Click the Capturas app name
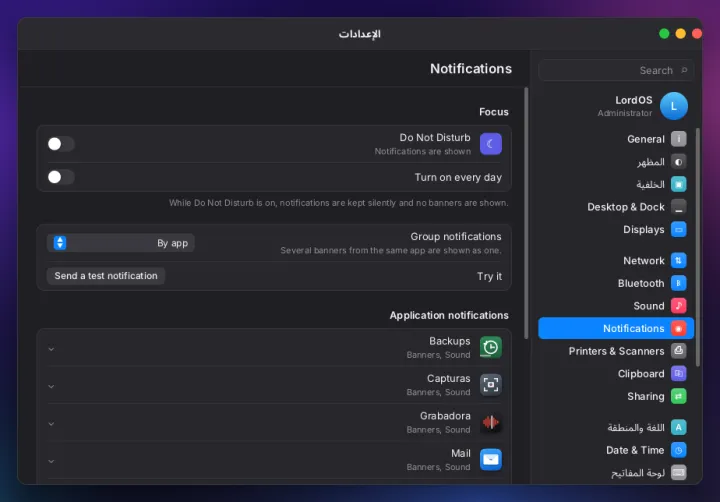Image resolution: width=720 pixels, height=502 pixels. (x=449, y=378)
